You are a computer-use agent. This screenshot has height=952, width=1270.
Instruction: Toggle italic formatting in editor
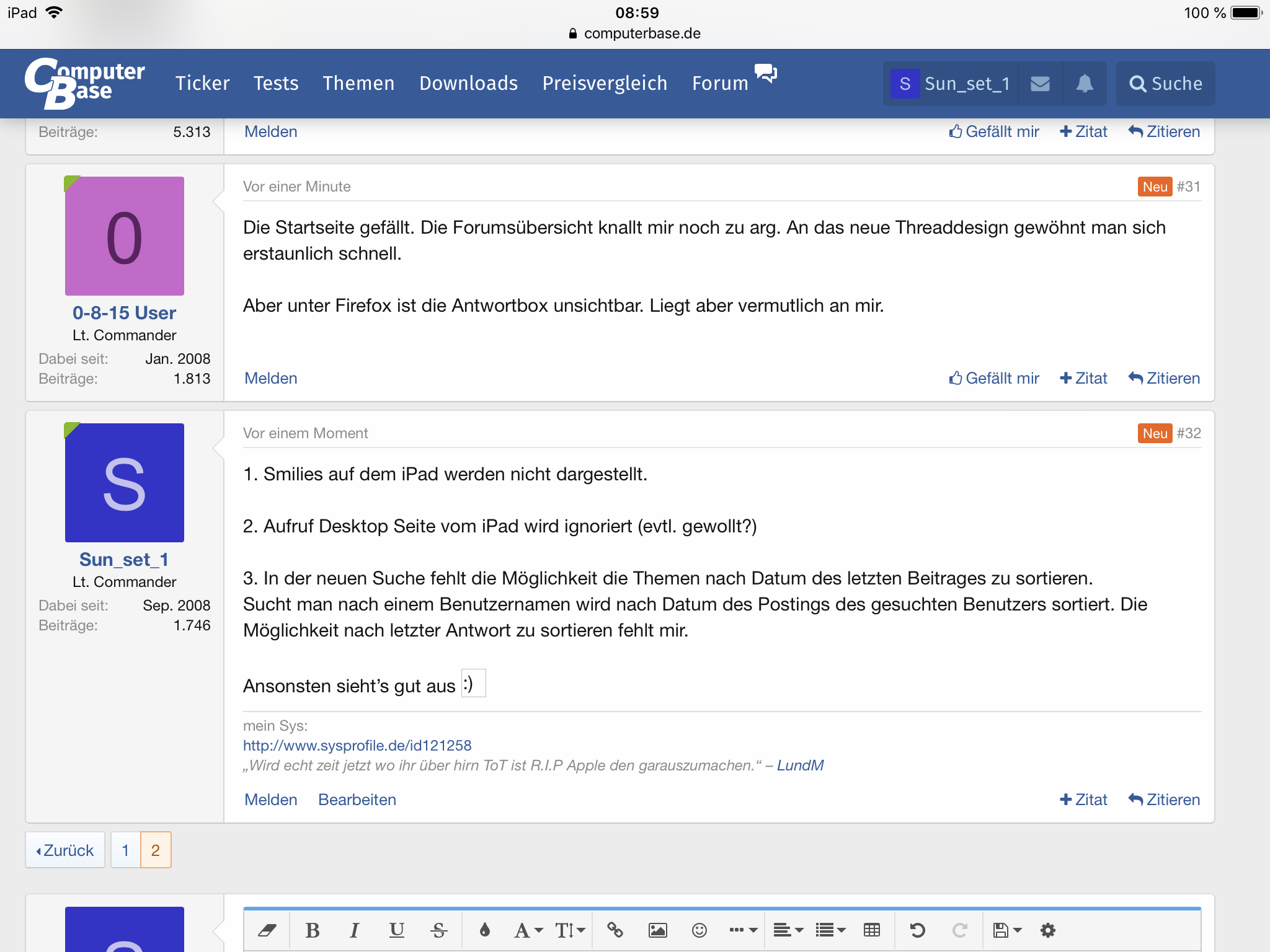[x=354, y=930]
